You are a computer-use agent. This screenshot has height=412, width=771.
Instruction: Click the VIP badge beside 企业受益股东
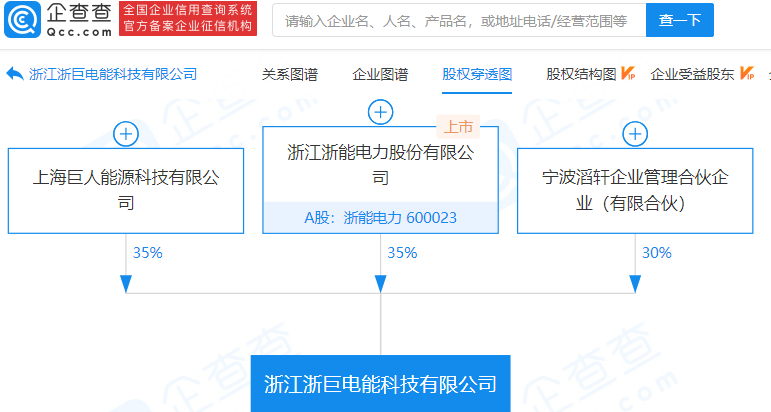[747, 74]
